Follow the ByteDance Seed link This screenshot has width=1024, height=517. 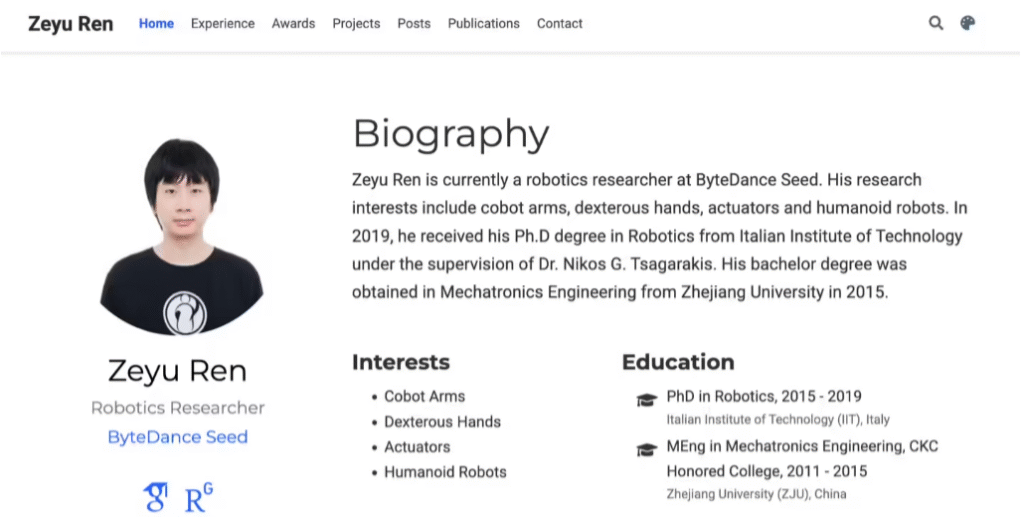coord(177,437)
